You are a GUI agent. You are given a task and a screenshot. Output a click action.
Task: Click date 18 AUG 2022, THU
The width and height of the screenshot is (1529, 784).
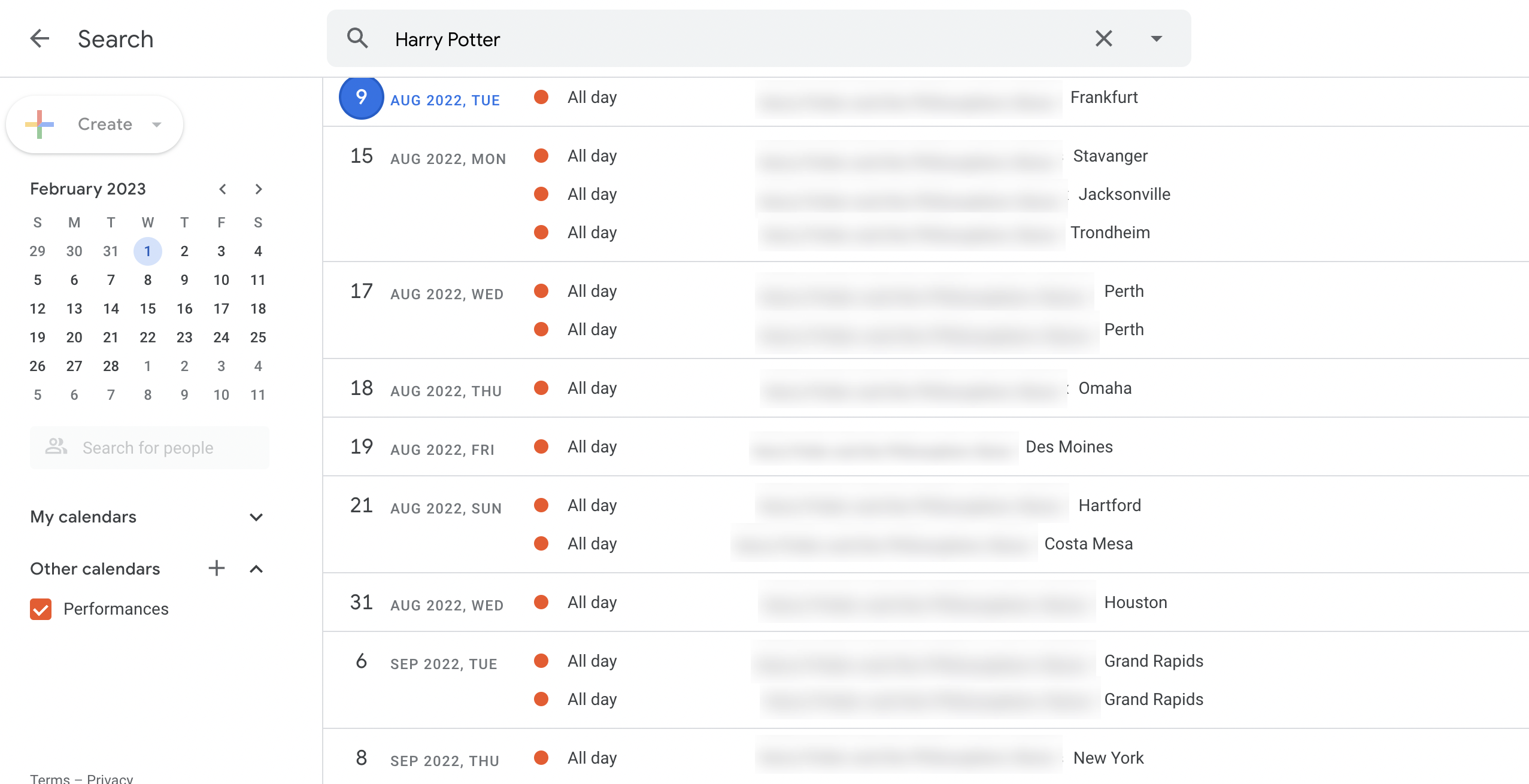pos(426,389)
